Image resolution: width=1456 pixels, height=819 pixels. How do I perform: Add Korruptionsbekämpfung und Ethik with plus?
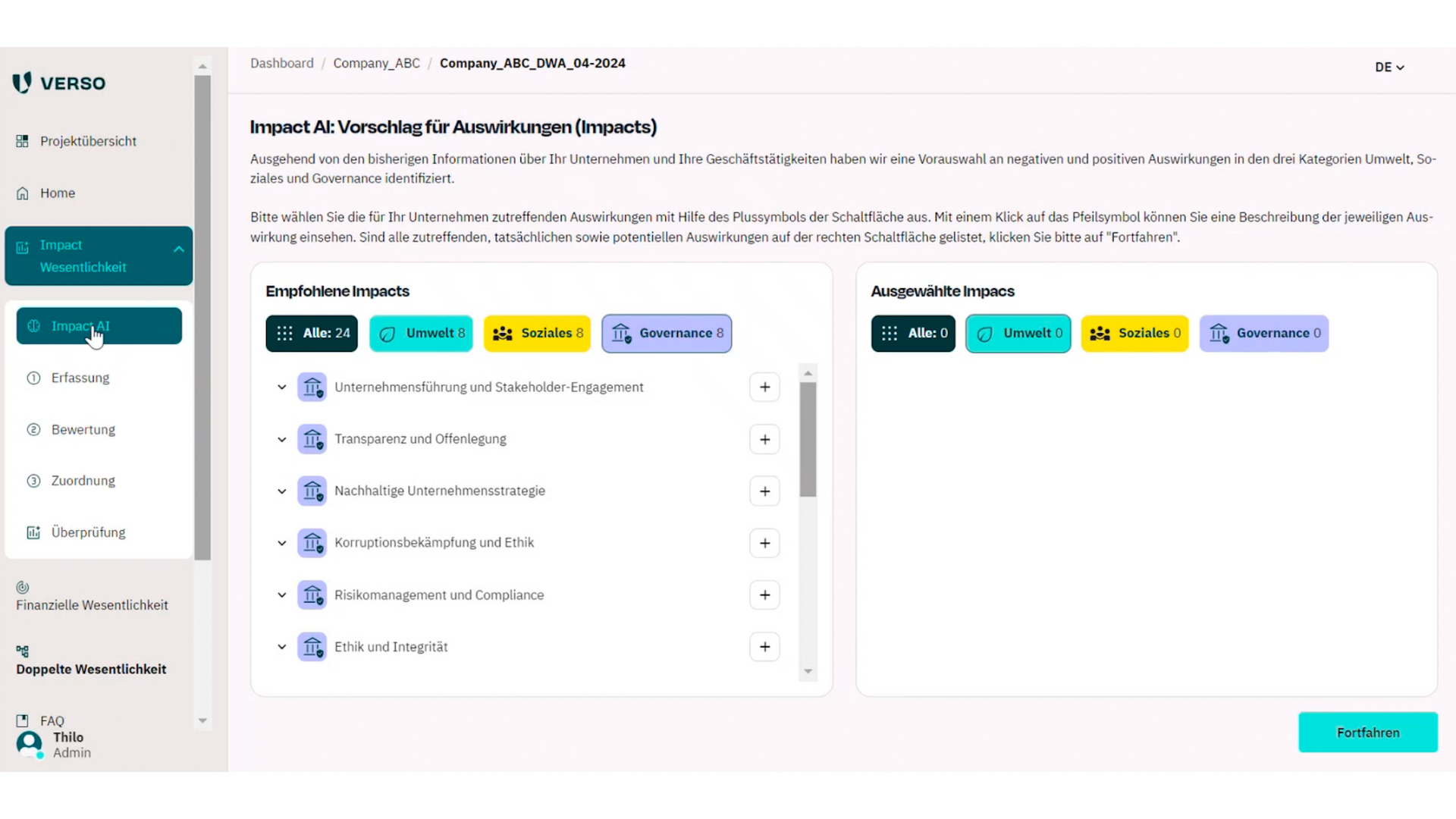point(764,543)
